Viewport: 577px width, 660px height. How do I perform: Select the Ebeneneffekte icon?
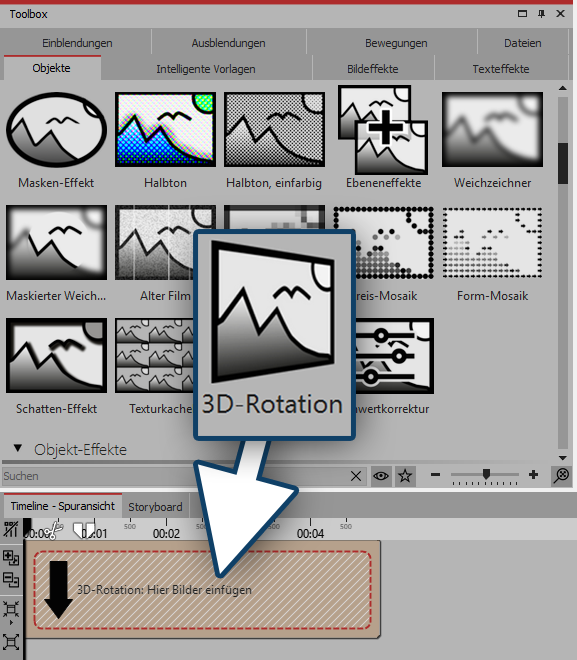click(383, 130)
